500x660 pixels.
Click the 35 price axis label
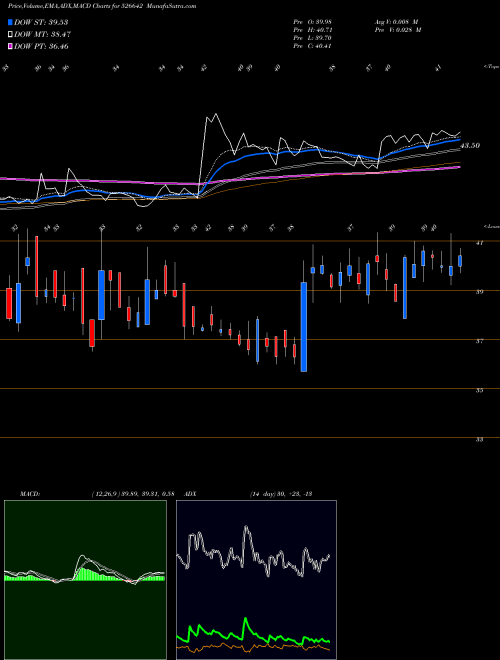tap(480, 390)
